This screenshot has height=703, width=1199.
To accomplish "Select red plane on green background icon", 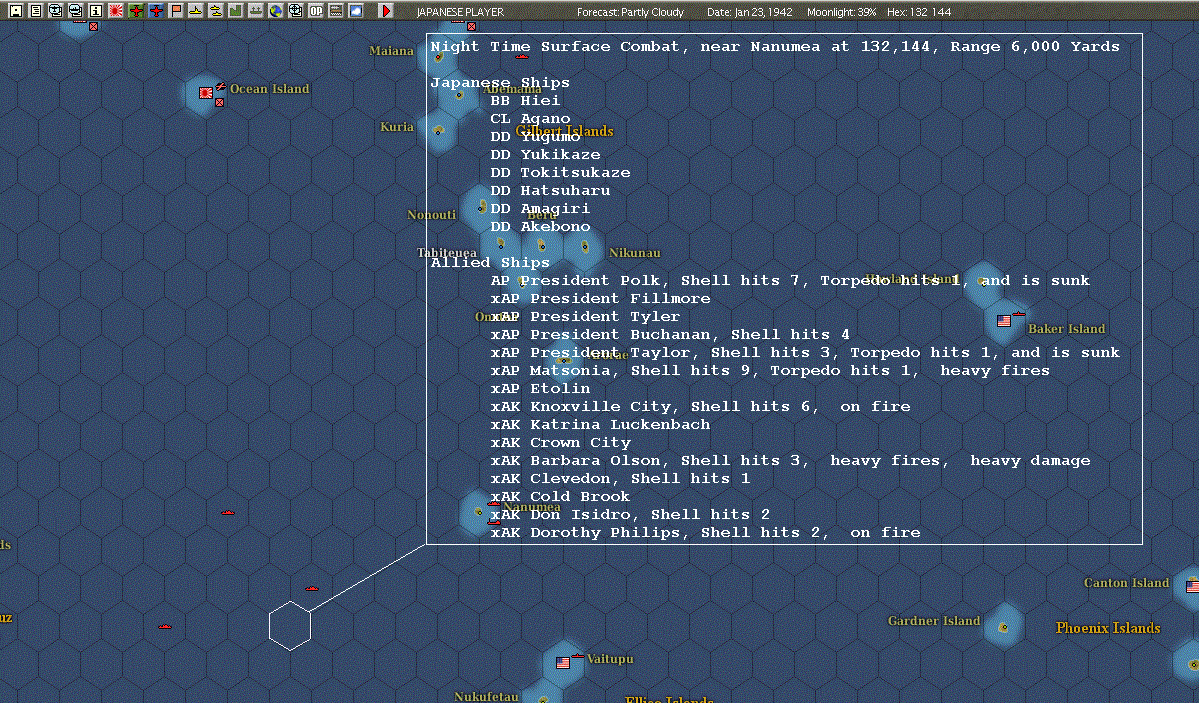I will coord(136,11).
